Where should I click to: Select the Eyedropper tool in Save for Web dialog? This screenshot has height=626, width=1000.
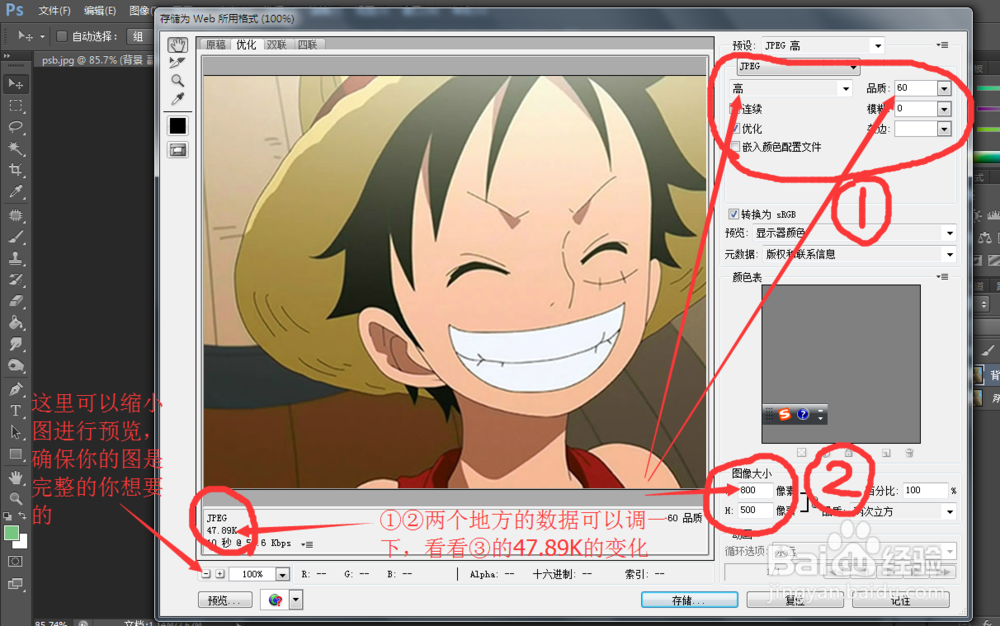[177, 99]
